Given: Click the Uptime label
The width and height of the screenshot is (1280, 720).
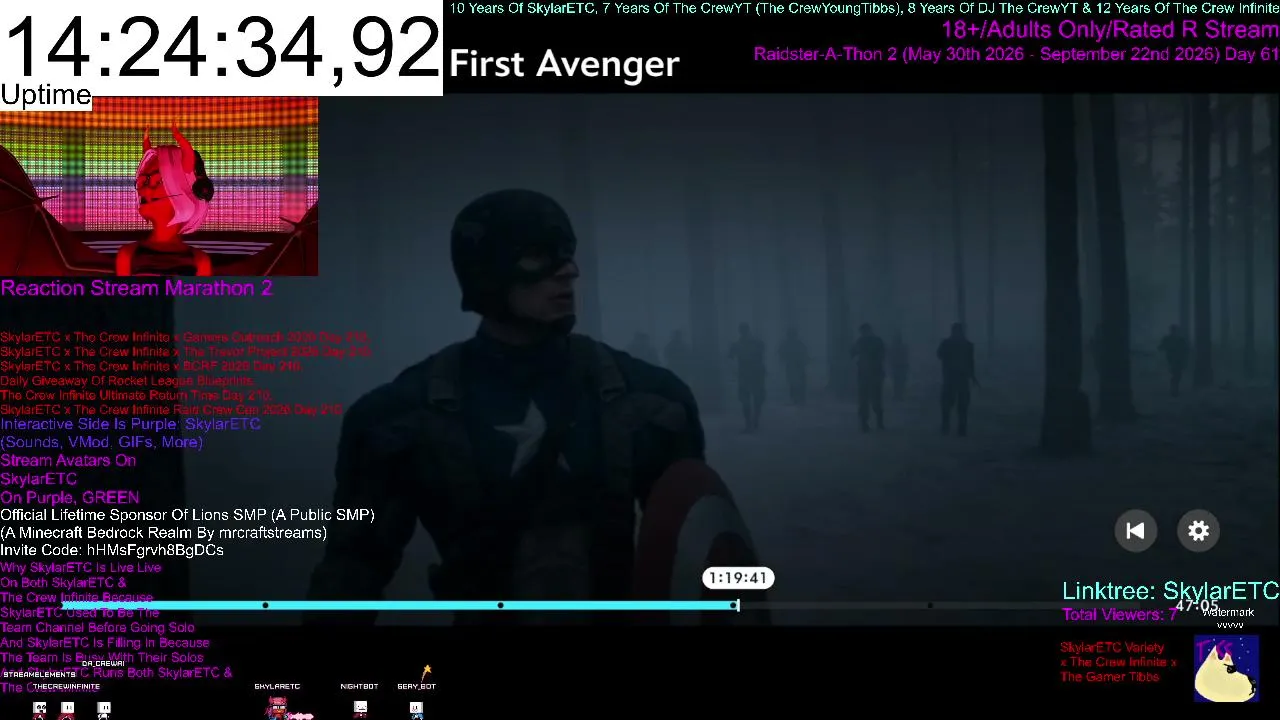Looking at the screenshot, I should (x=46, y=96).
